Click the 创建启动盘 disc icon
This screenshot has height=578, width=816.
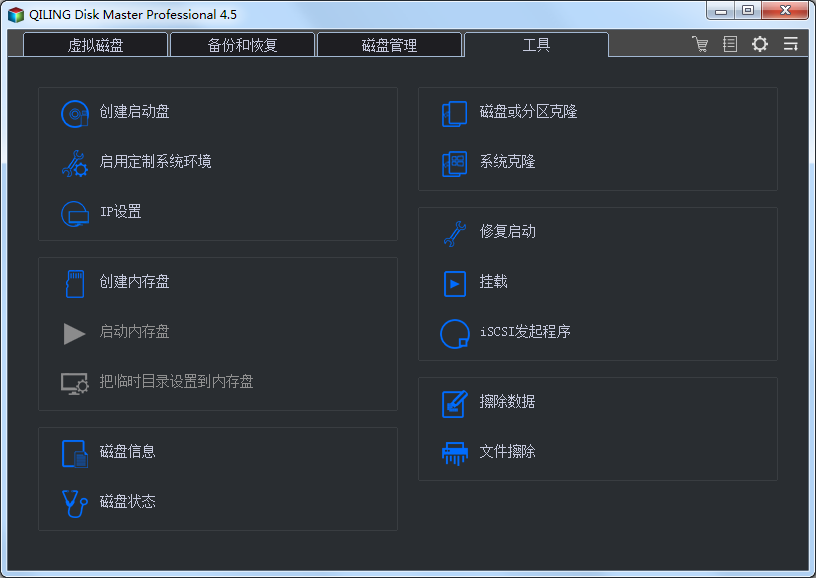click(75, 113)
